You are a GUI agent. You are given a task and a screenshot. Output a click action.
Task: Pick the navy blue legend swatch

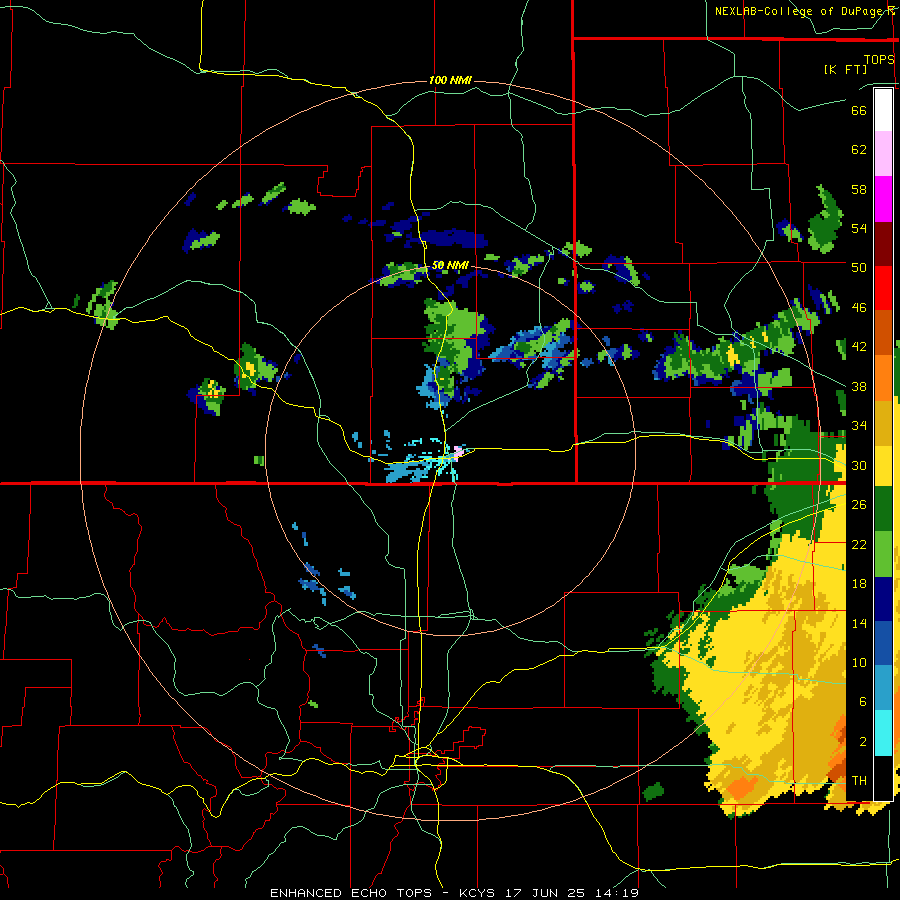coord(883,599)
